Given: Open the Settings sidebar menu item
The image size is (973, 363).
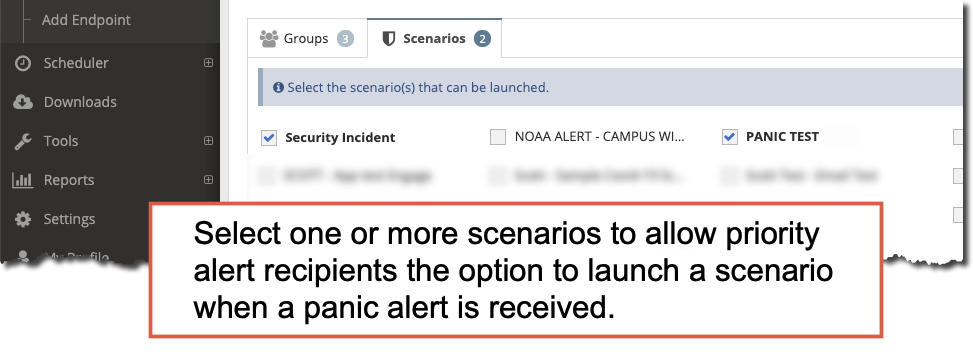Looking at the screenshot, I should pyautogui.click(x=70, y=219).
